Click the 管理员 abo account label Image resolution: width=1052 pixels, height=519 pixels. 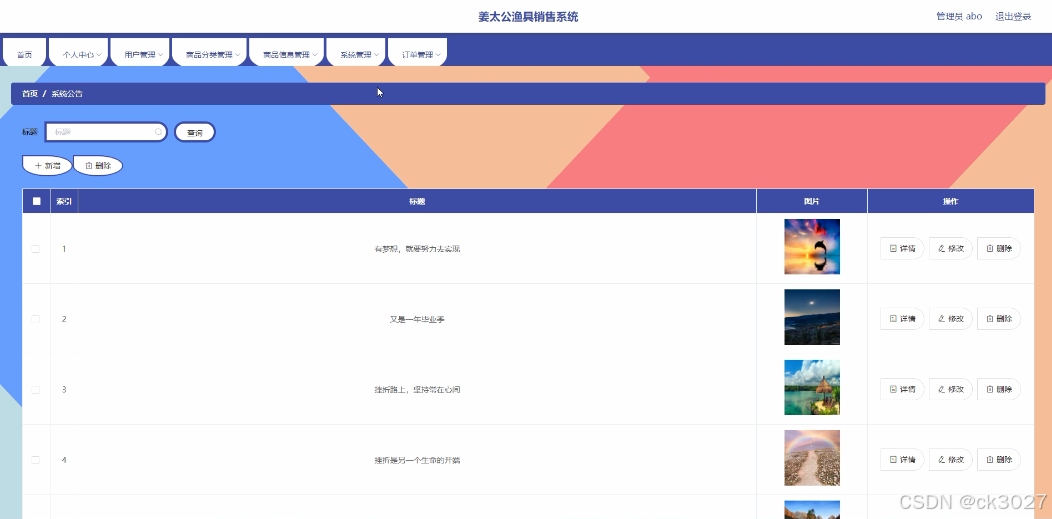coord(959,17)
